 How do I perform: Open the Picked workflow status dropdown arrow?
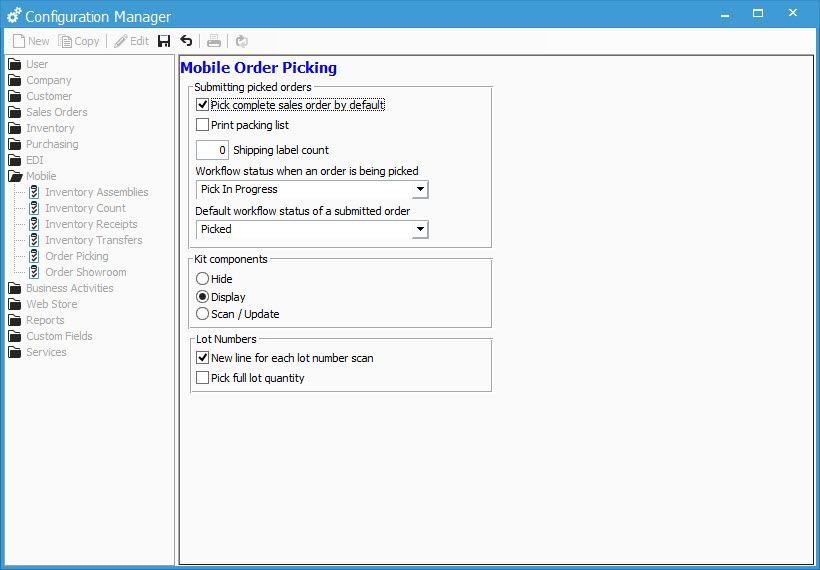point(420,229)
